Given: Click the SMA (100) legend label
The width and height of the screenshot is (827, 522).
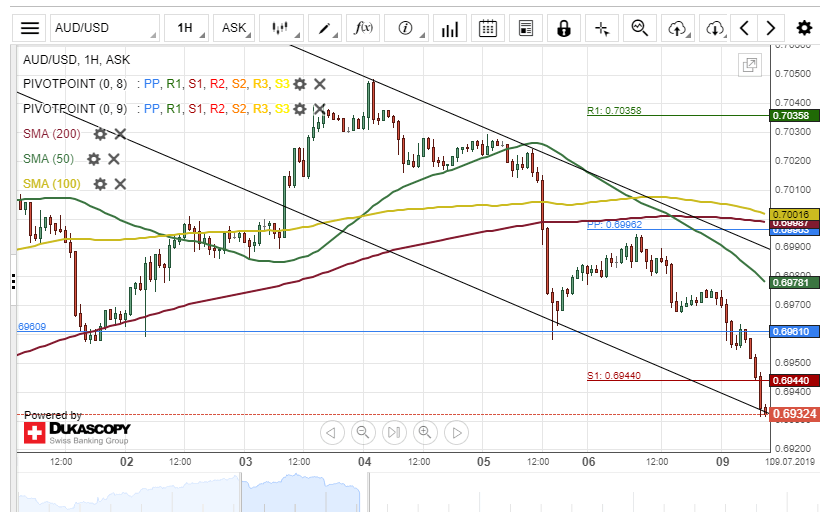Looking at the screenshot, I should point(52,184).
